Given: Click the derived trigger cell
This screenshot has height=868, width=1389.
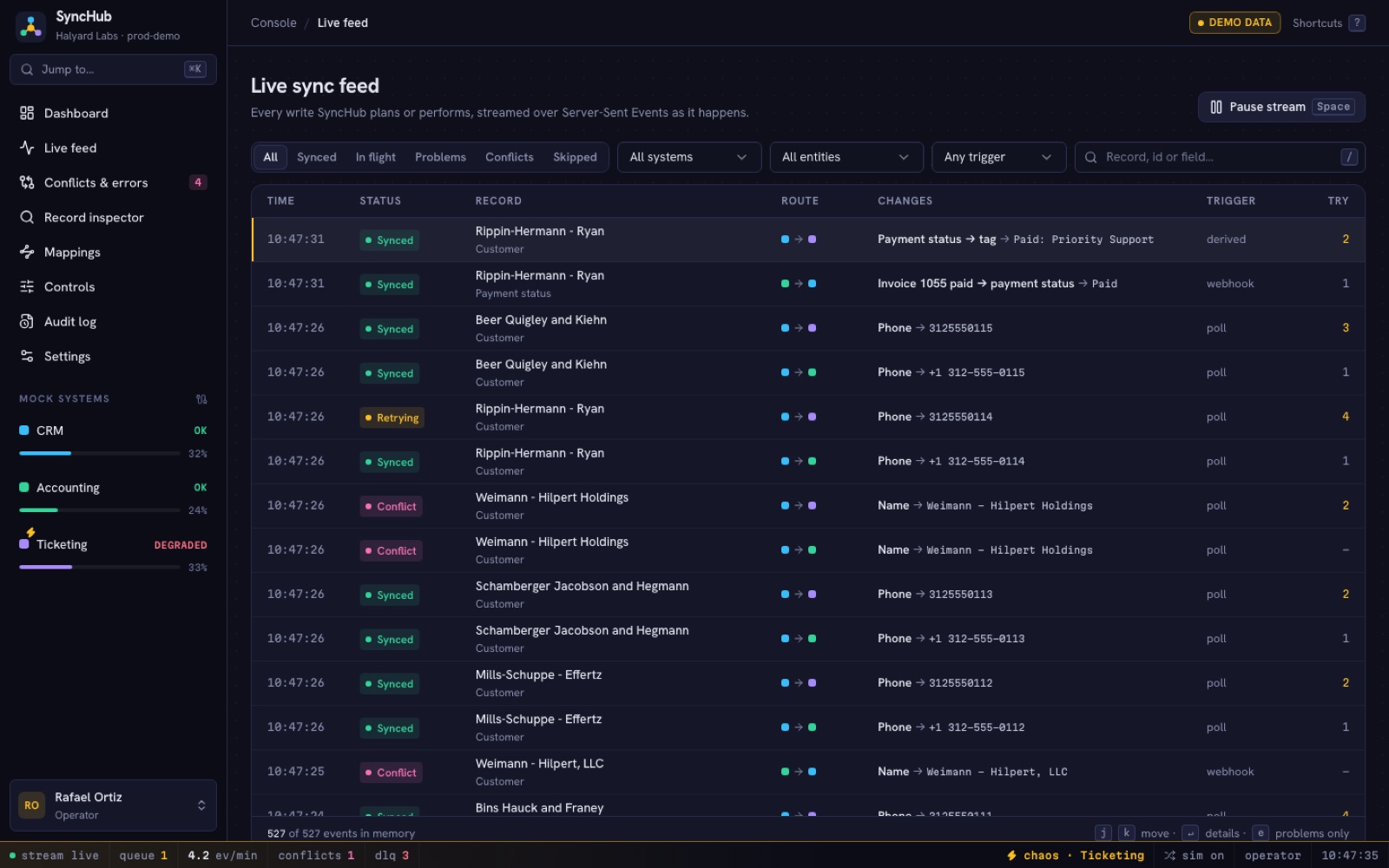Looking at the screenshot, I should 1226,240.
